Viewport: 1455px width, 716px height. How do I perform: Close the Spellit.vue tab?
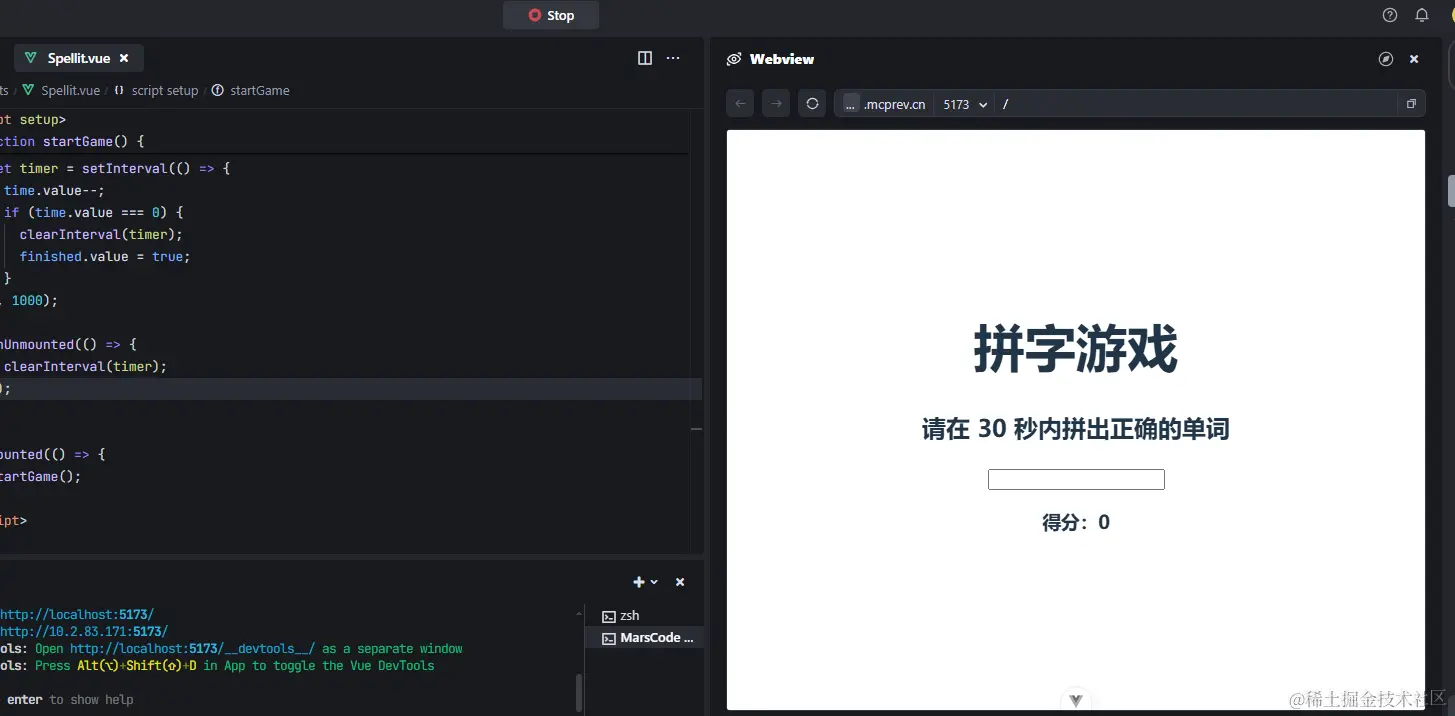(x=124, y=58)
